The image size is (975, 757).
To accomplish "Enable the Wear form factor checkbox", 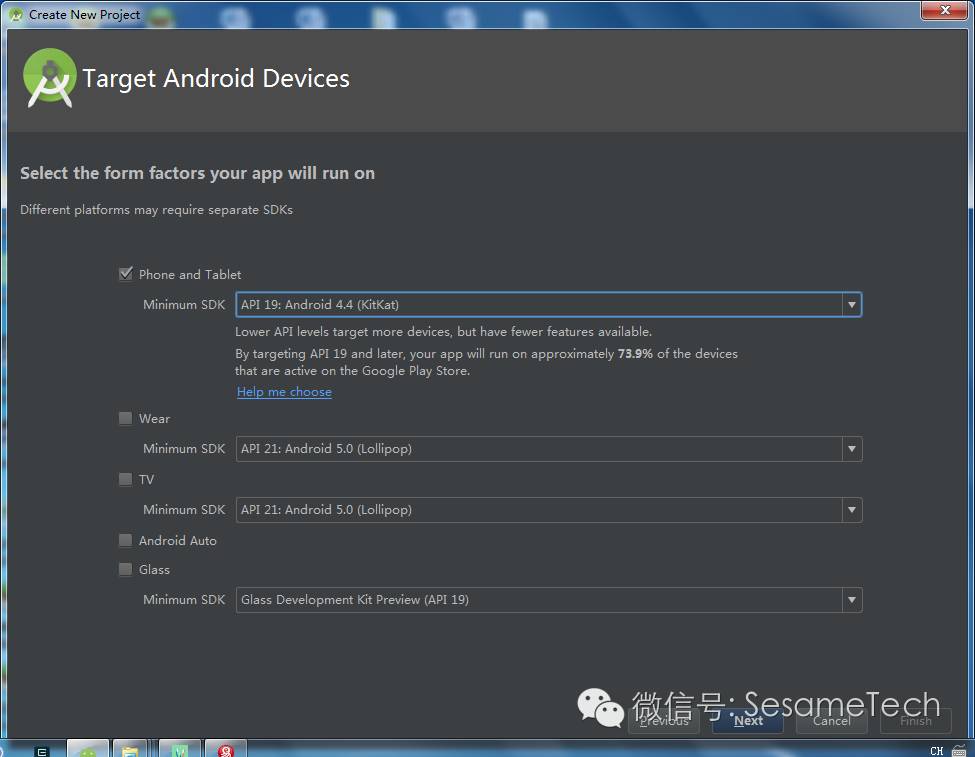I will 126,418.
